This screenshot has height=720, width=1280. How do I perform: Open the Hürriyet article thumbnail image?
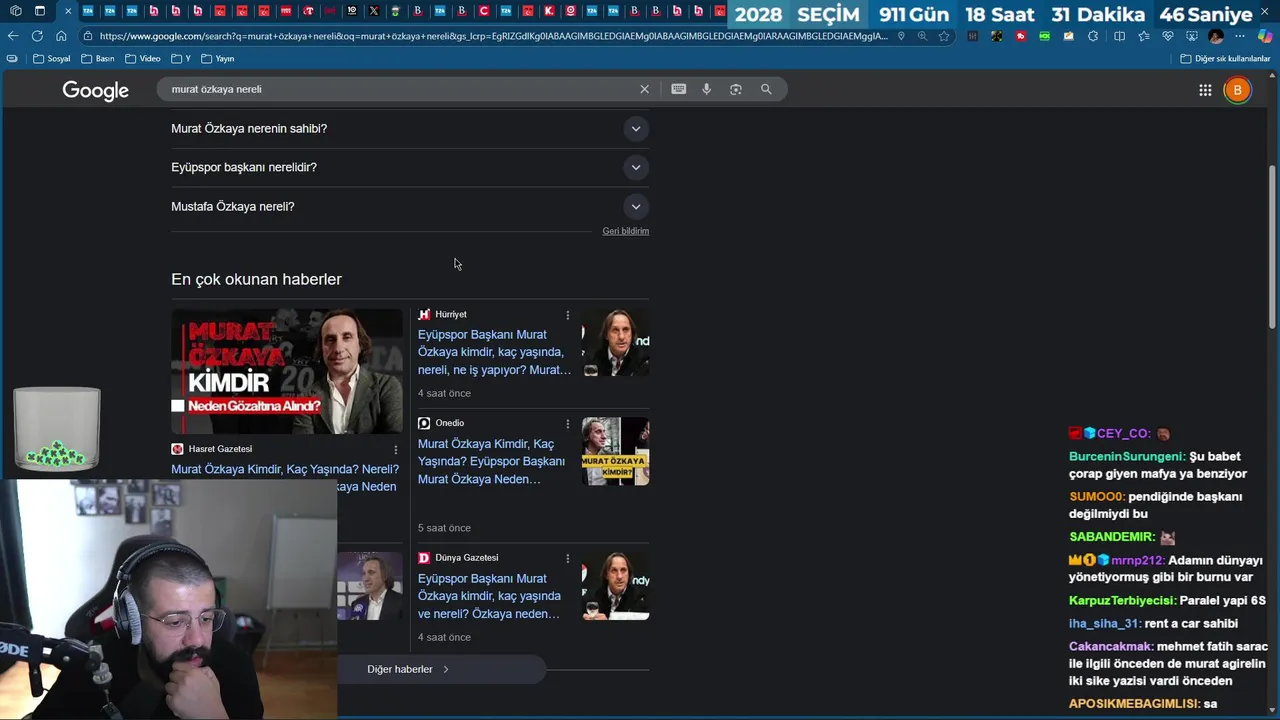[615, 342]
